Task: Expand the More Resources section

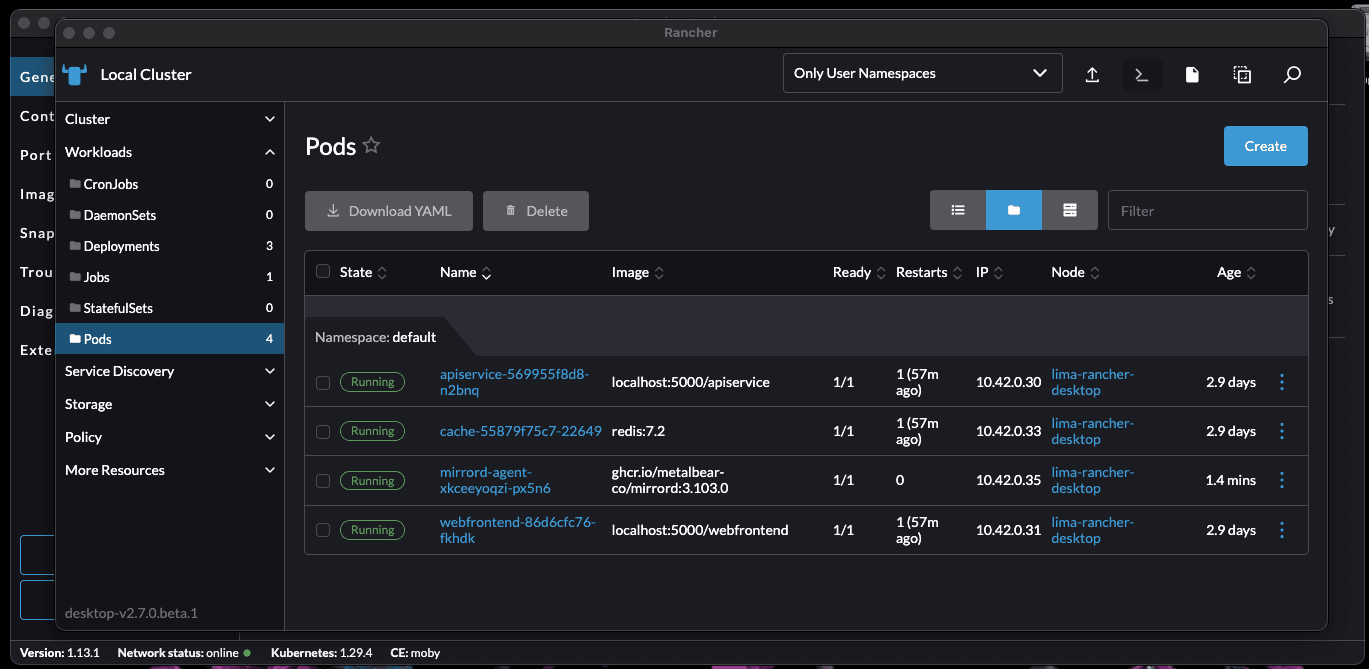Action: tap(170, 470)
